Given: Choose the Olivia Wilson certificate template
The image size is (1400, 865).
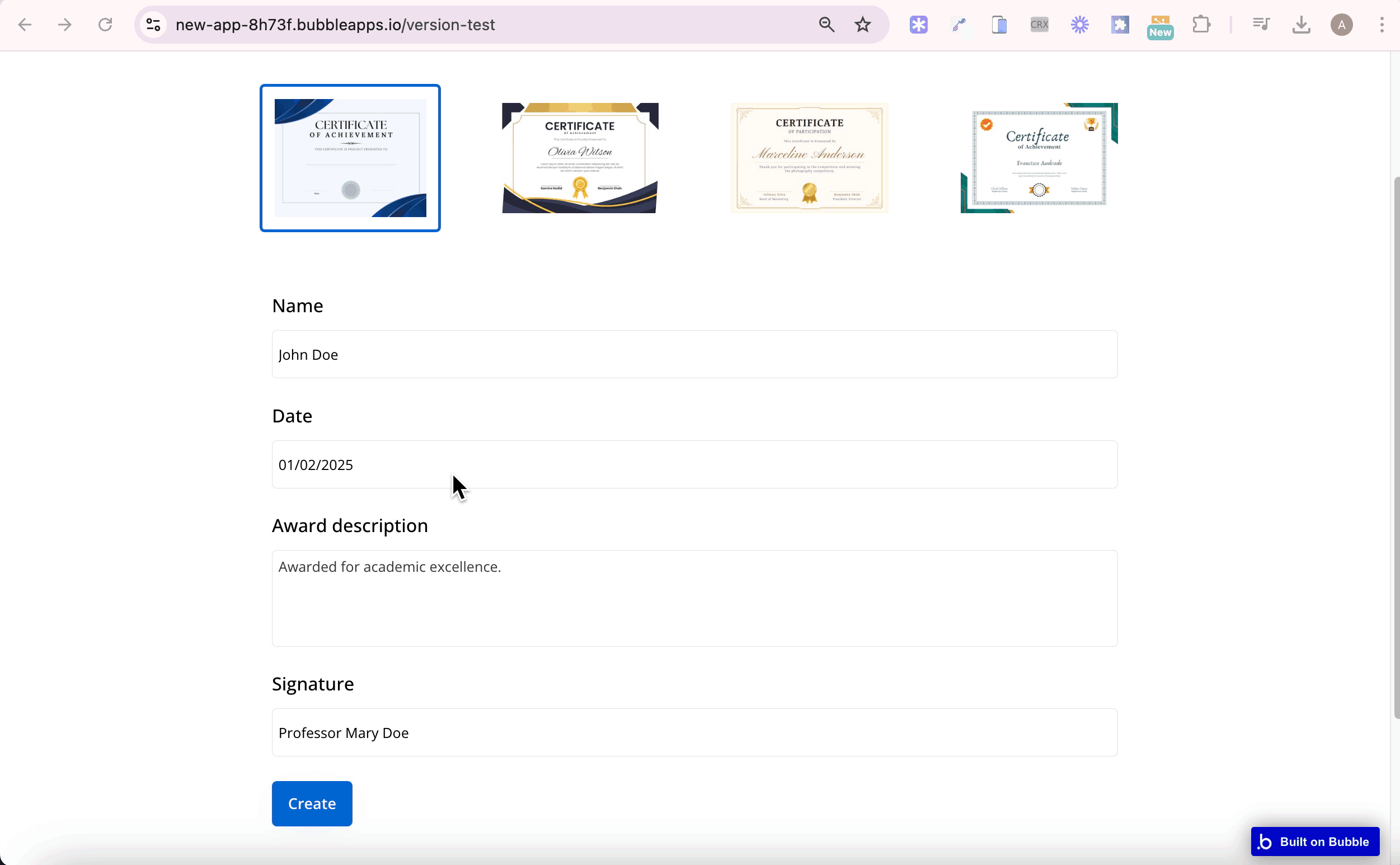Looking at the screenshot, I should tap(580, 158).
